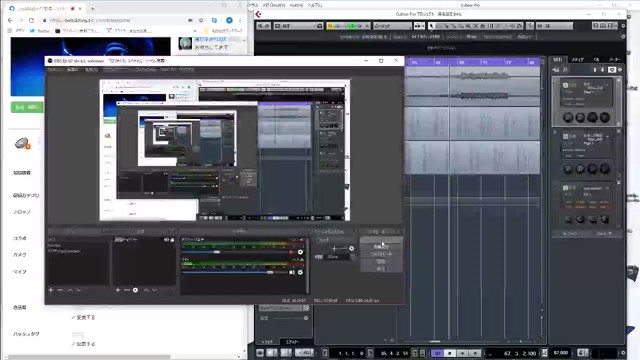This screenshot has height=360, width=640.
Task: Open the grid type dropdown in Cubase toolbar
Action: [x=392, y=26]
